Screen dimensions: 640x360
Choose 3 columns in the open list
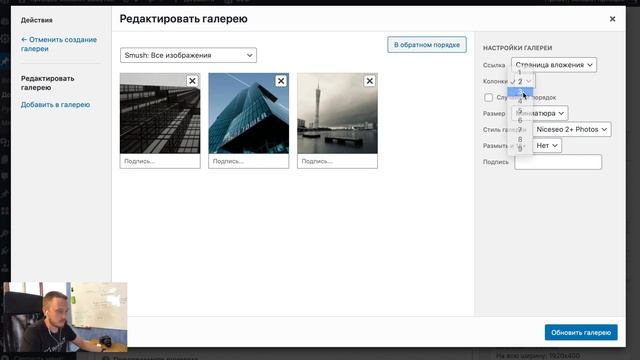coord(520,92)
